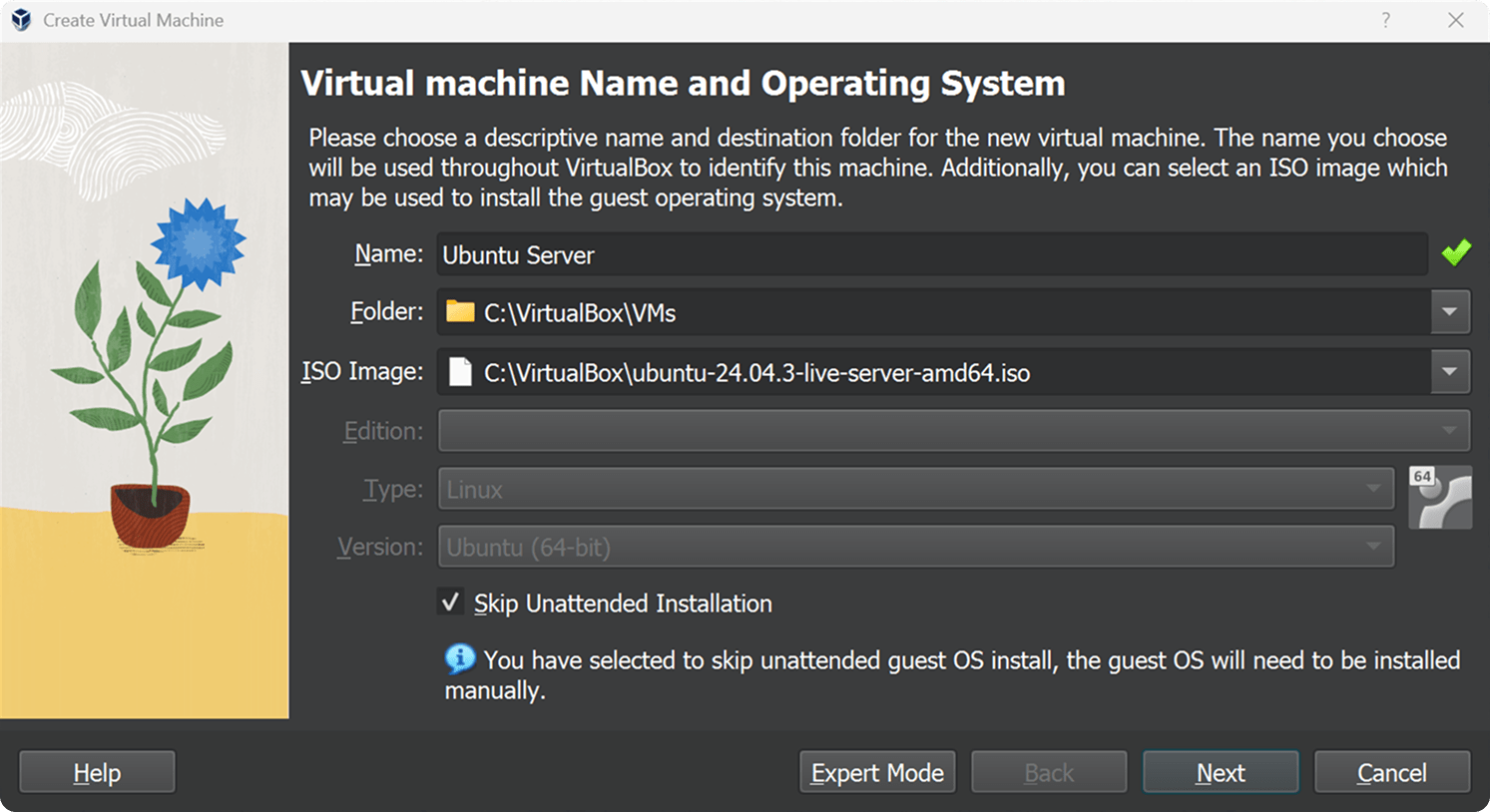Open the Folder dropdown arrow
This screenshot has height=812, width=1490.
[x=1449, y=312]
